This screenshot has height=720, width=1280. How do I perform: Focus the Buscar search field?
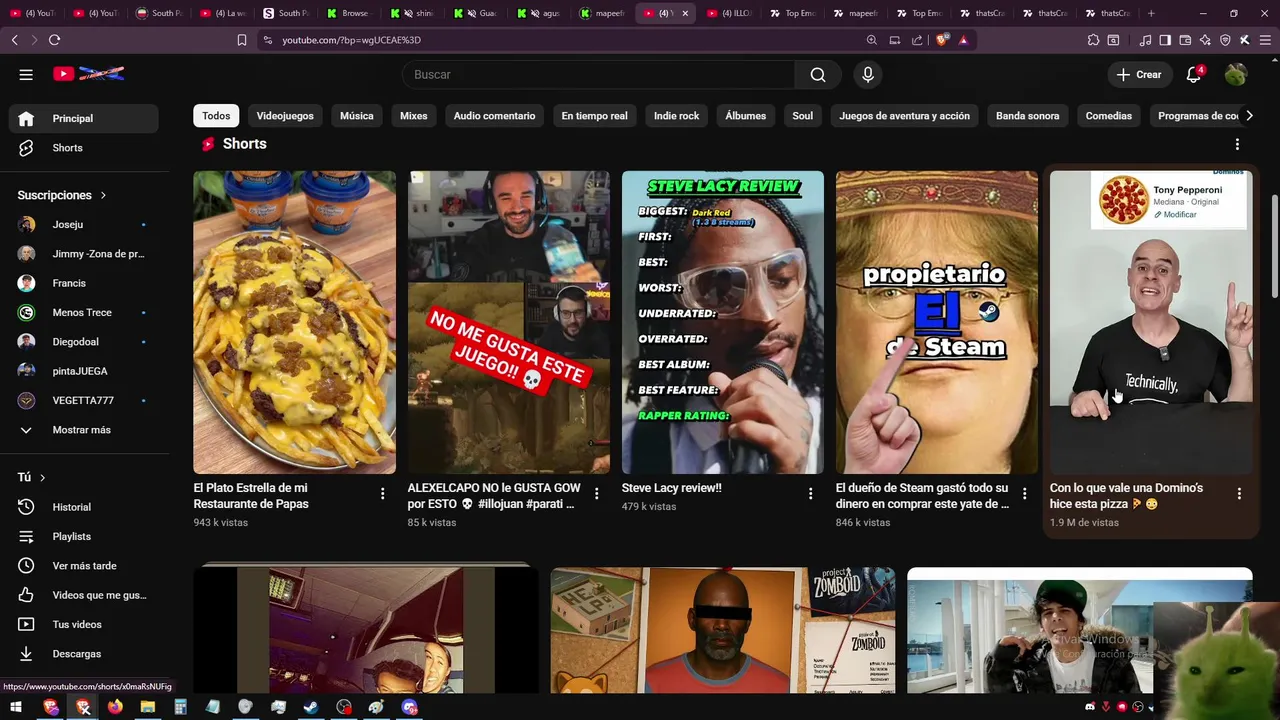pyautogui.click(x=598, y=75)
